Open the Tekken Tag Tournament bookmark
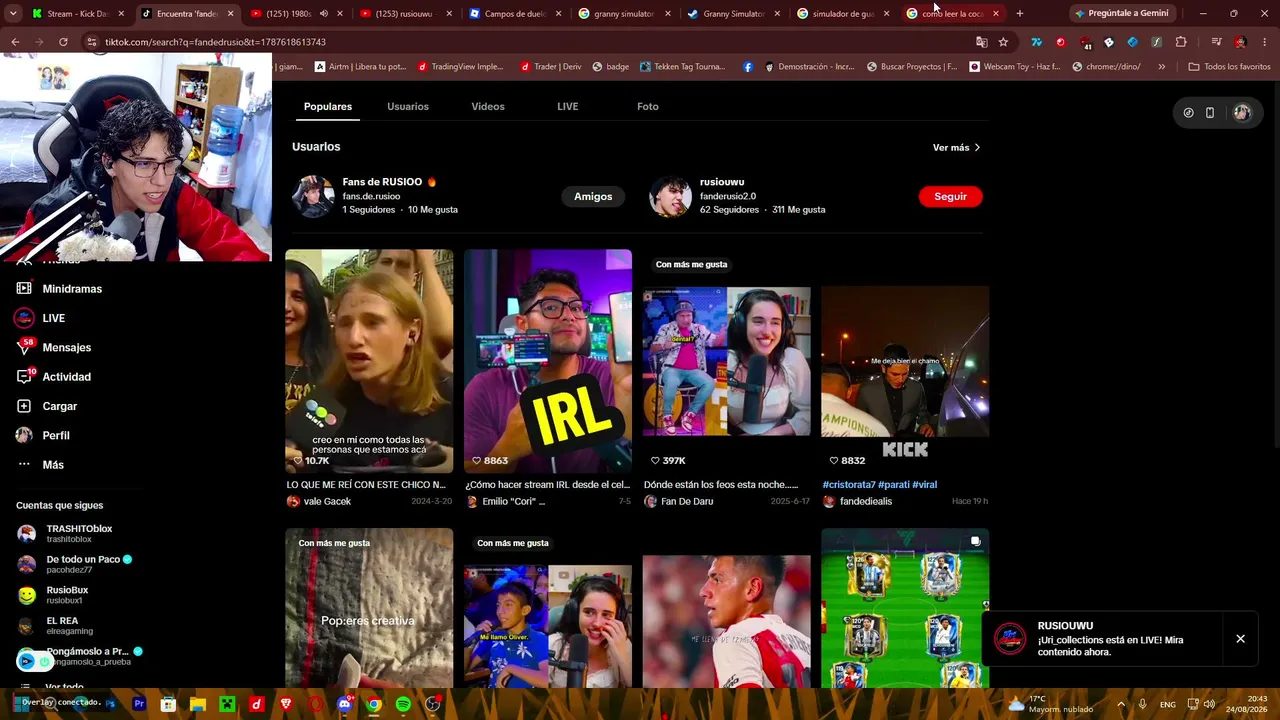 [x=682, y=67]
